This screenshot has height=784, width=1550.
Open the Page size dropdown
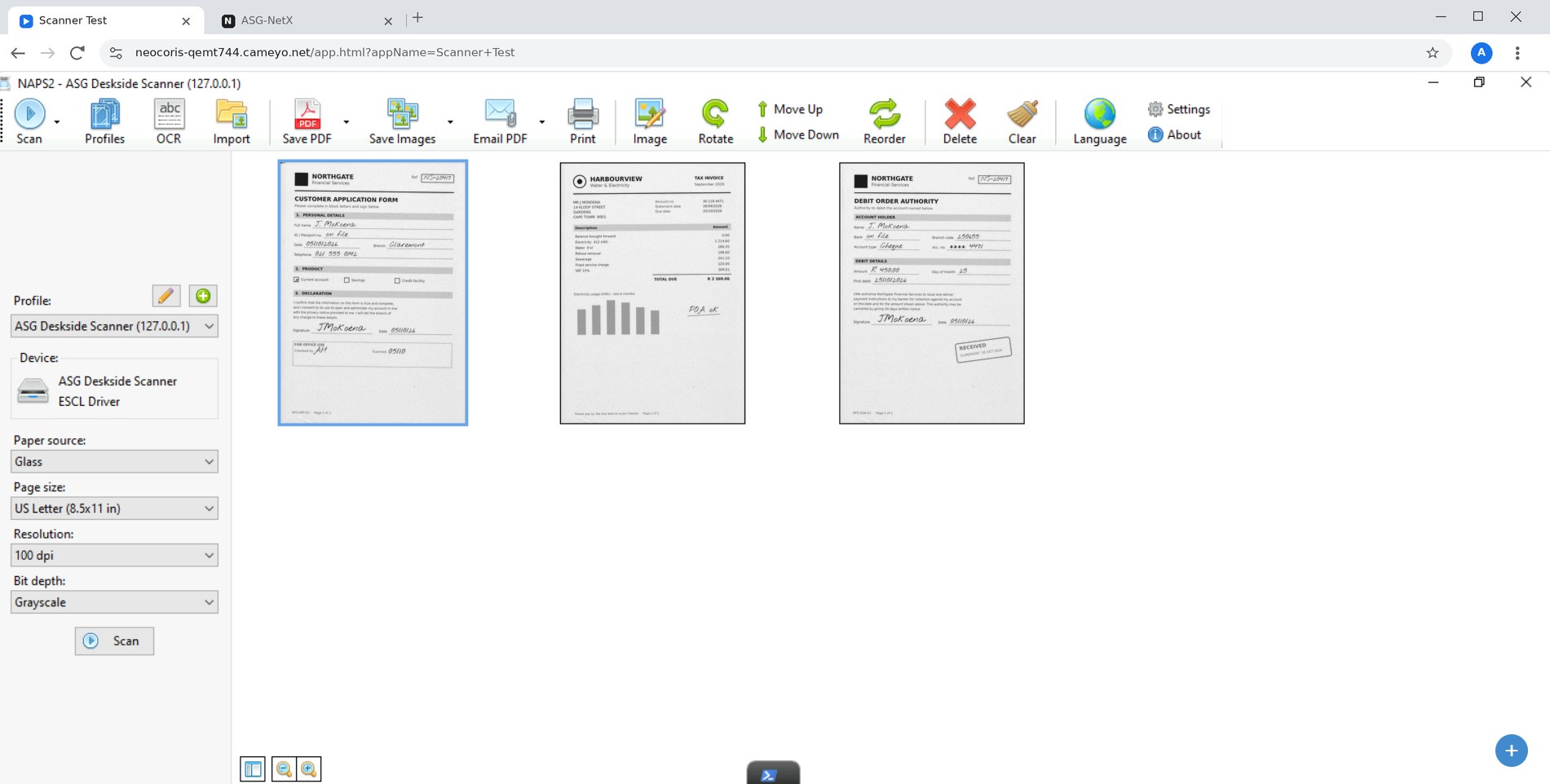[114, 509]
